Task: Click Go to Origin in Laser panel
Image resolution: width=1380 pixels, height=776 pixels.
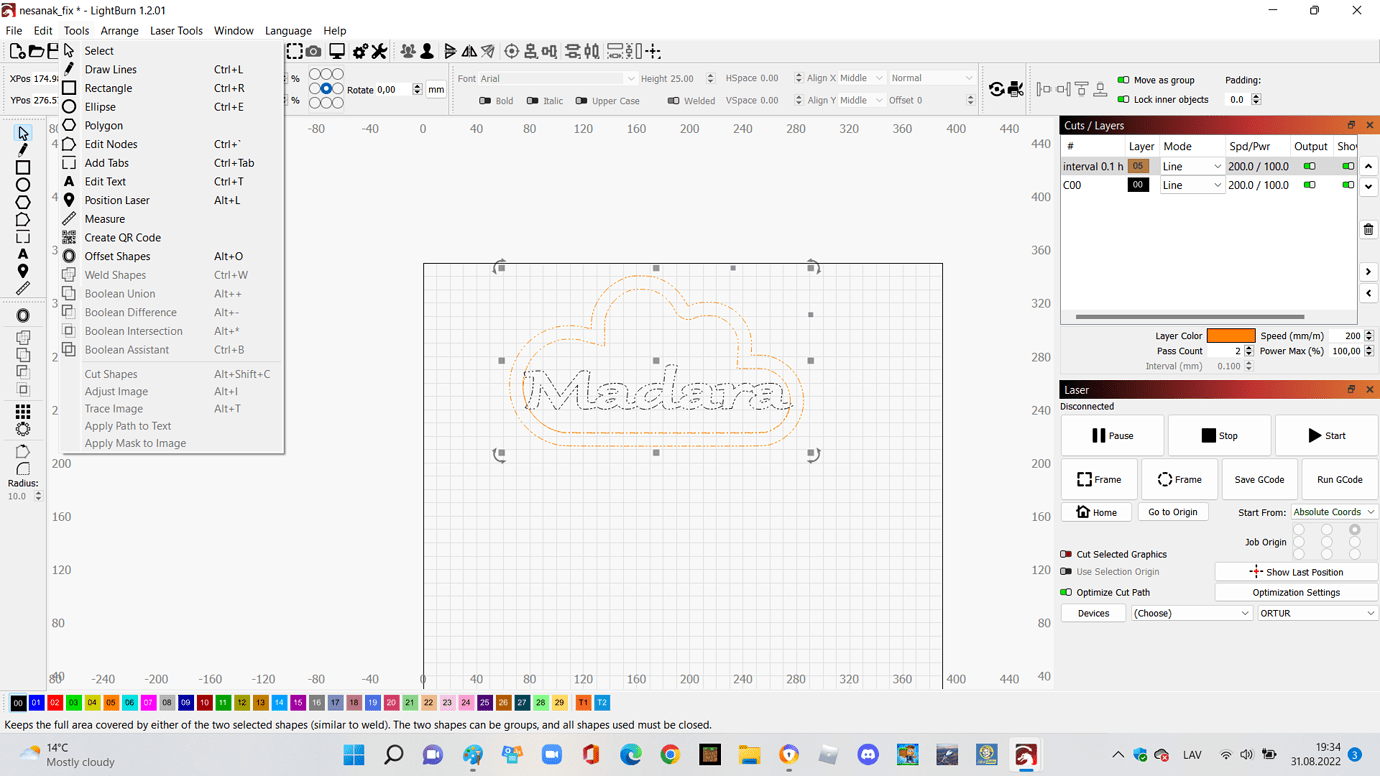Action: pos(1172,511)
